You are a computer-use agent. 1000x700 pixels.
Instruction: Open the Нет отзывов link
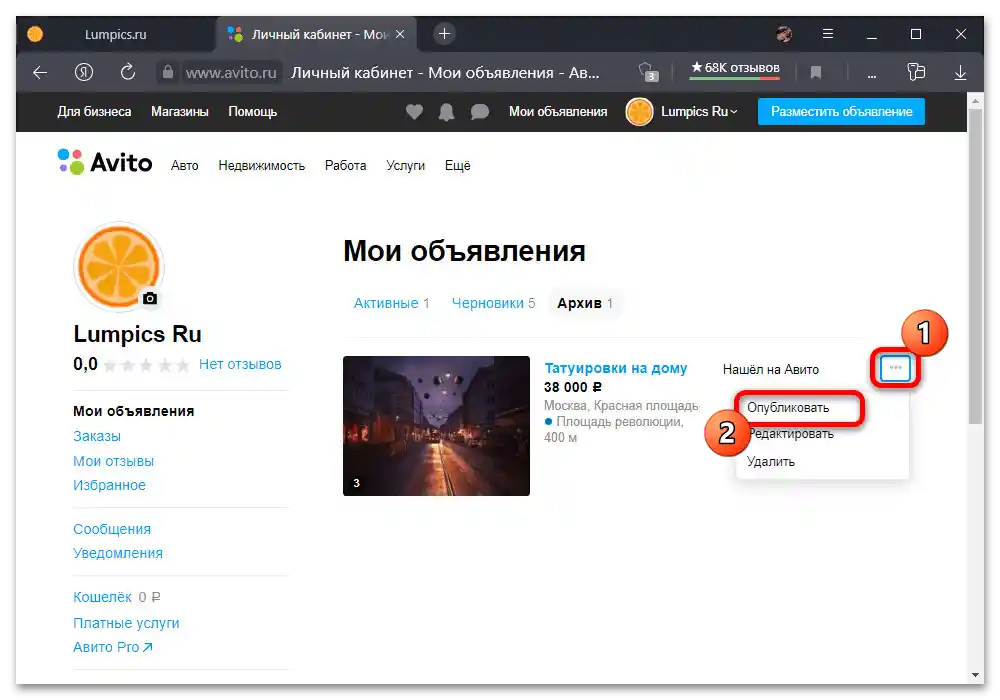(240, 364)
